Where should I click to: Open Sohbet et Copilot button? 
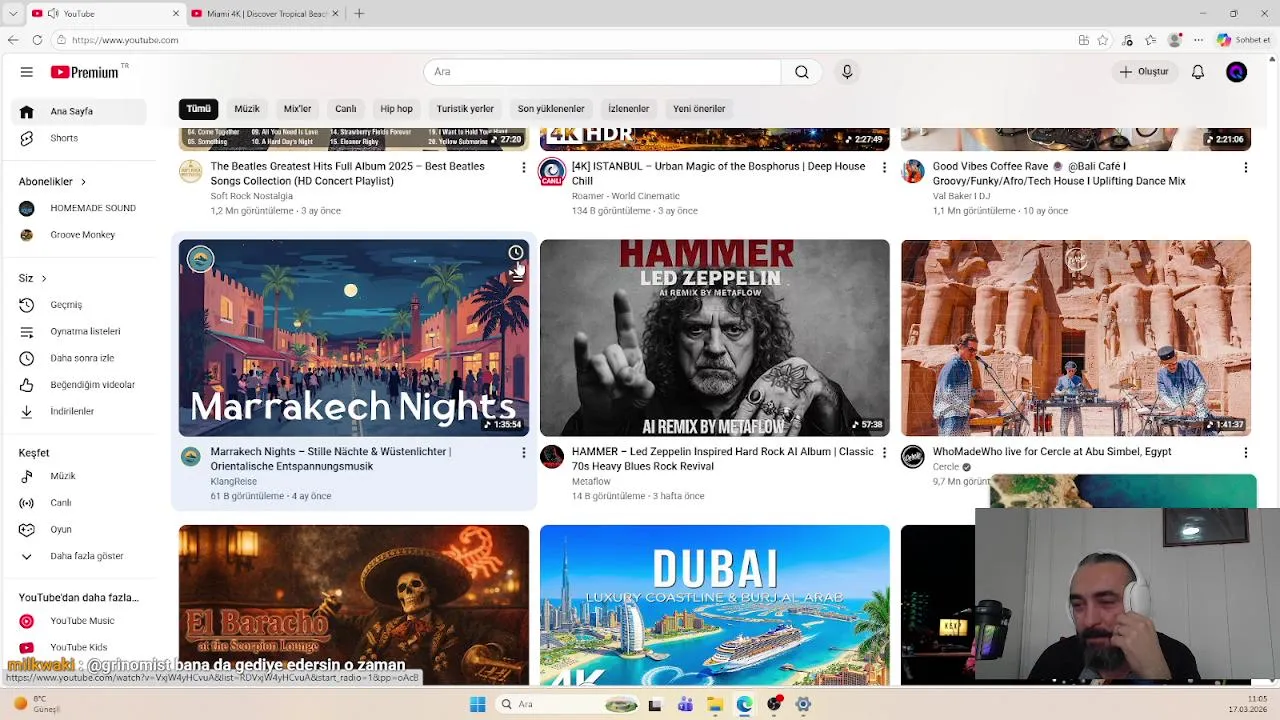point(1244,40)
